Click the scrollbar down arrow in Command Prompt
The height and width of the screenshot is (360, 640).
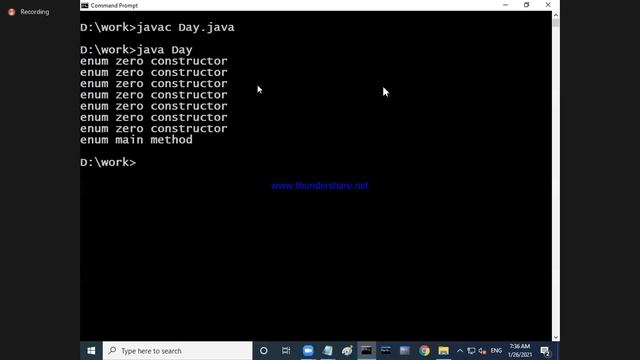click(556, 337)
